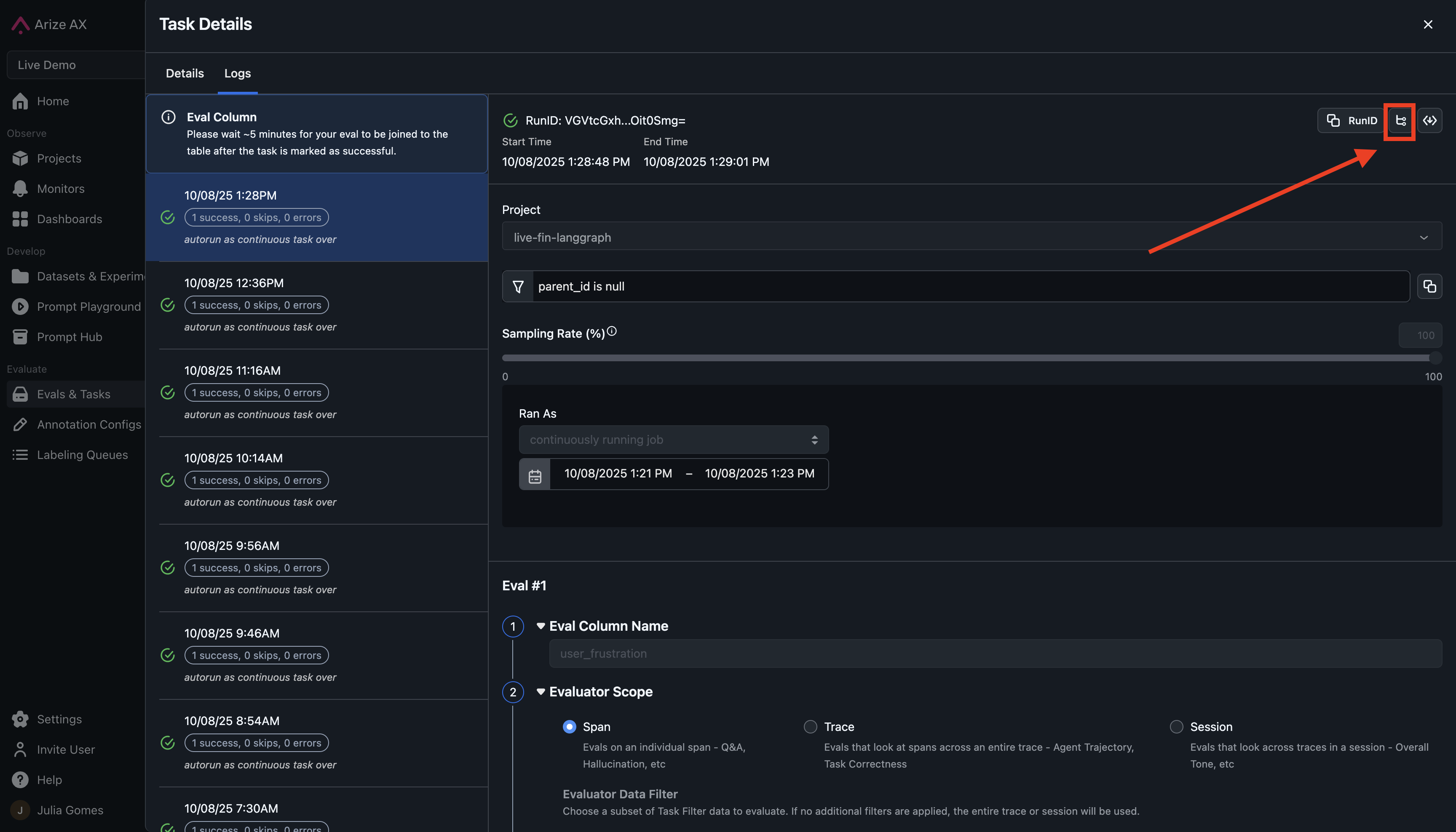Viewport: 1456px width, 832px height.
Task: Switch to the Logs tab
Action: point(237,73)
